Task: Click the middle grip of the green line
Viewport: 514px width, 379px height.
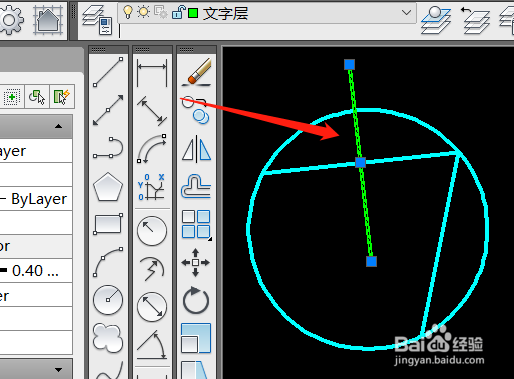Action: point(360,162)
